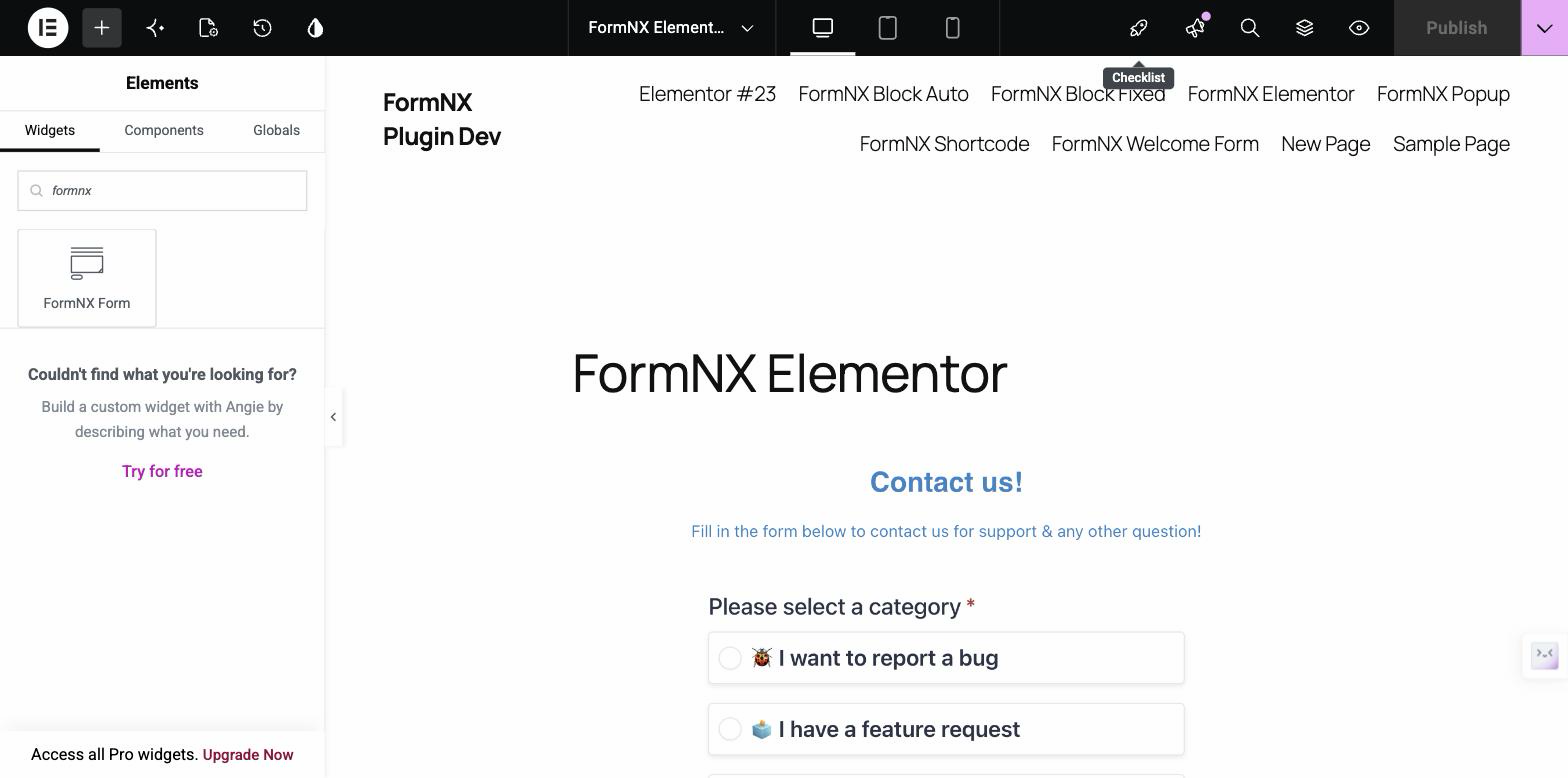Click the 'Please select a category' label
The image size is (1568, 778).
click(x=834, y=607)
